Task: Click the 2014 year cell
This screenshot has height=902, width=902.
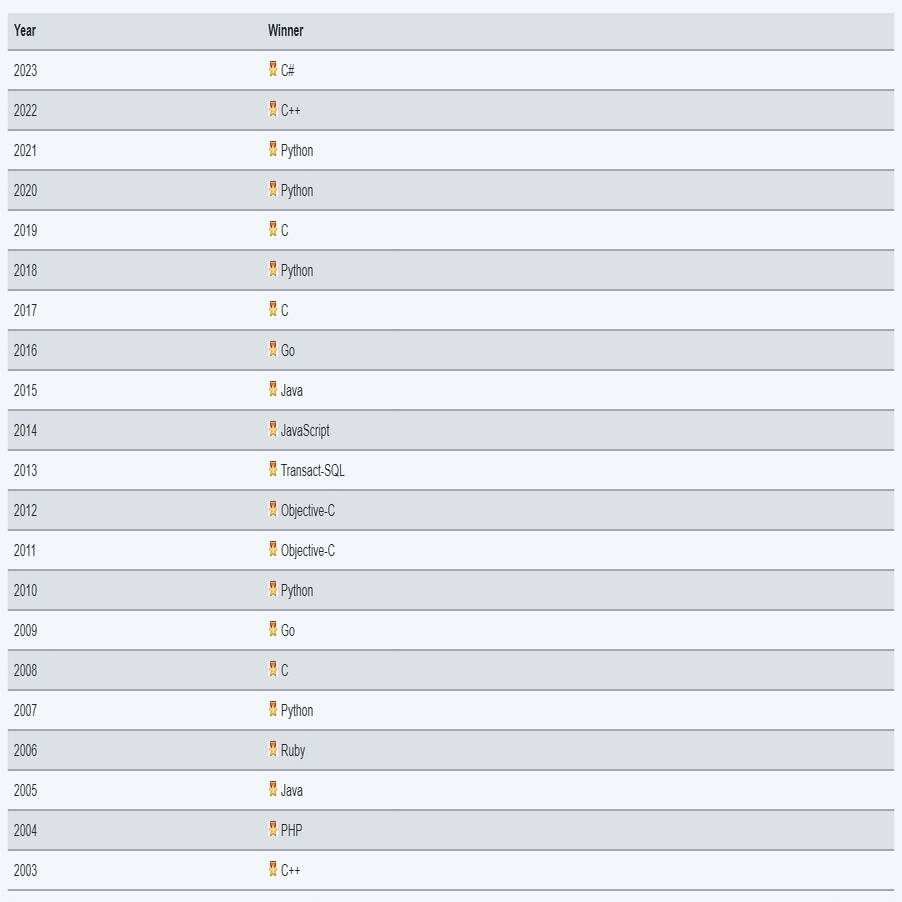Action: click(25, 430)
